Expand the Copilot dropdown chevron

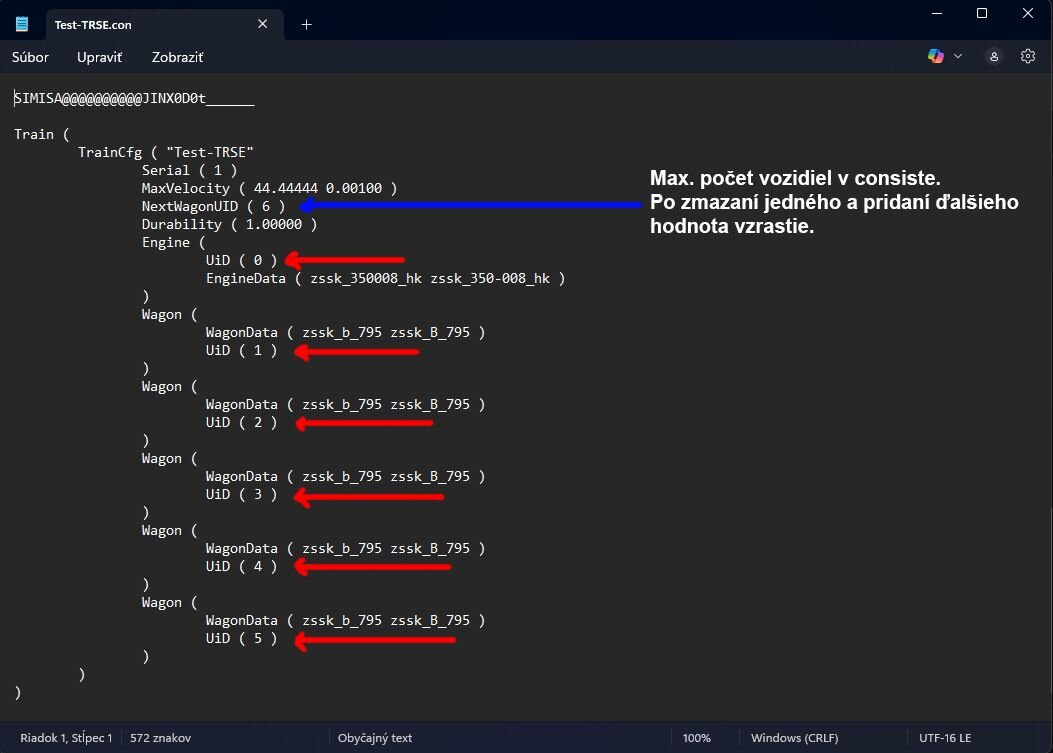coord(958,57)
